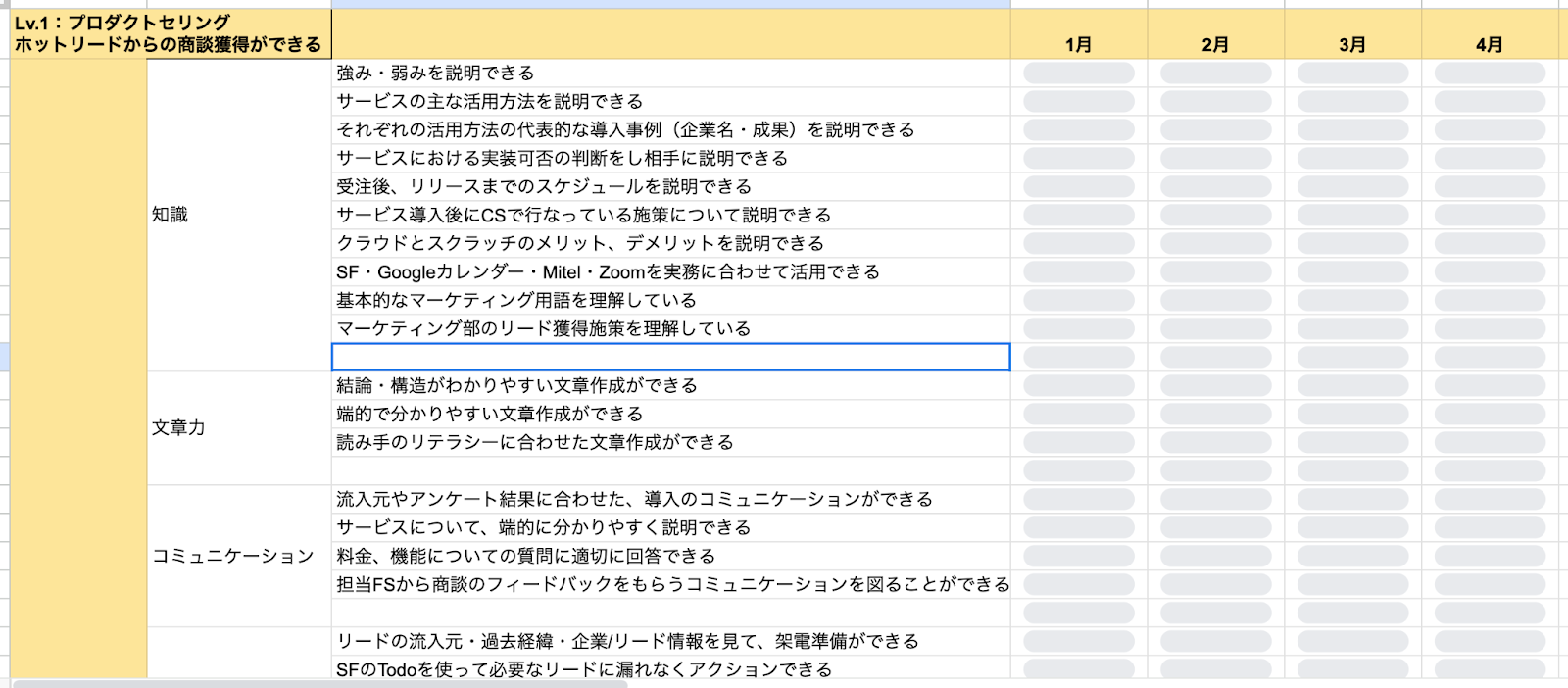The width and height of the screenshot is (1568, 688).
Task: Select cell 強み・弱みを説明できる
Action: click(x=671, y=74)
